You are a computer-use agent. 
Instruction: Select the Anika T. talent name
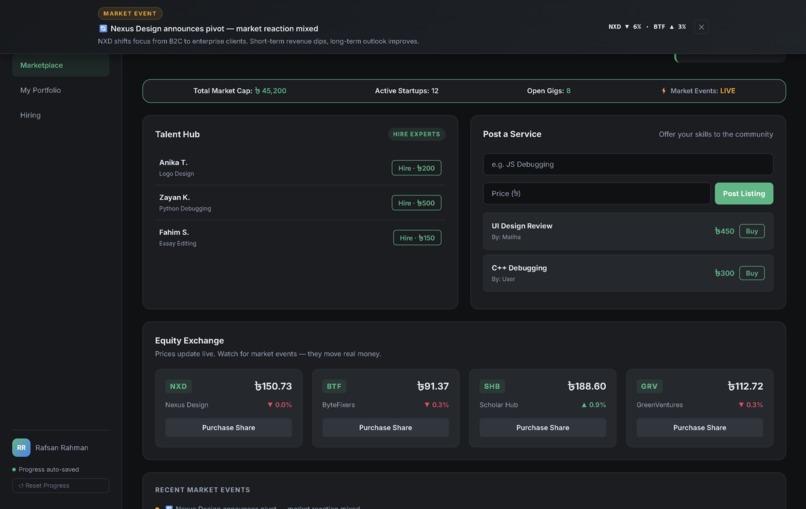[173, 162]
